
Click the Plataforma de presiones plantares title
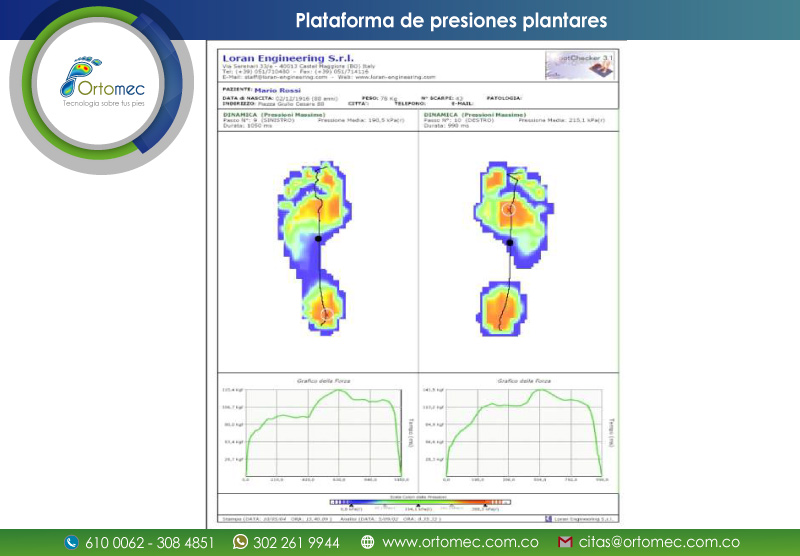[451, 21]
